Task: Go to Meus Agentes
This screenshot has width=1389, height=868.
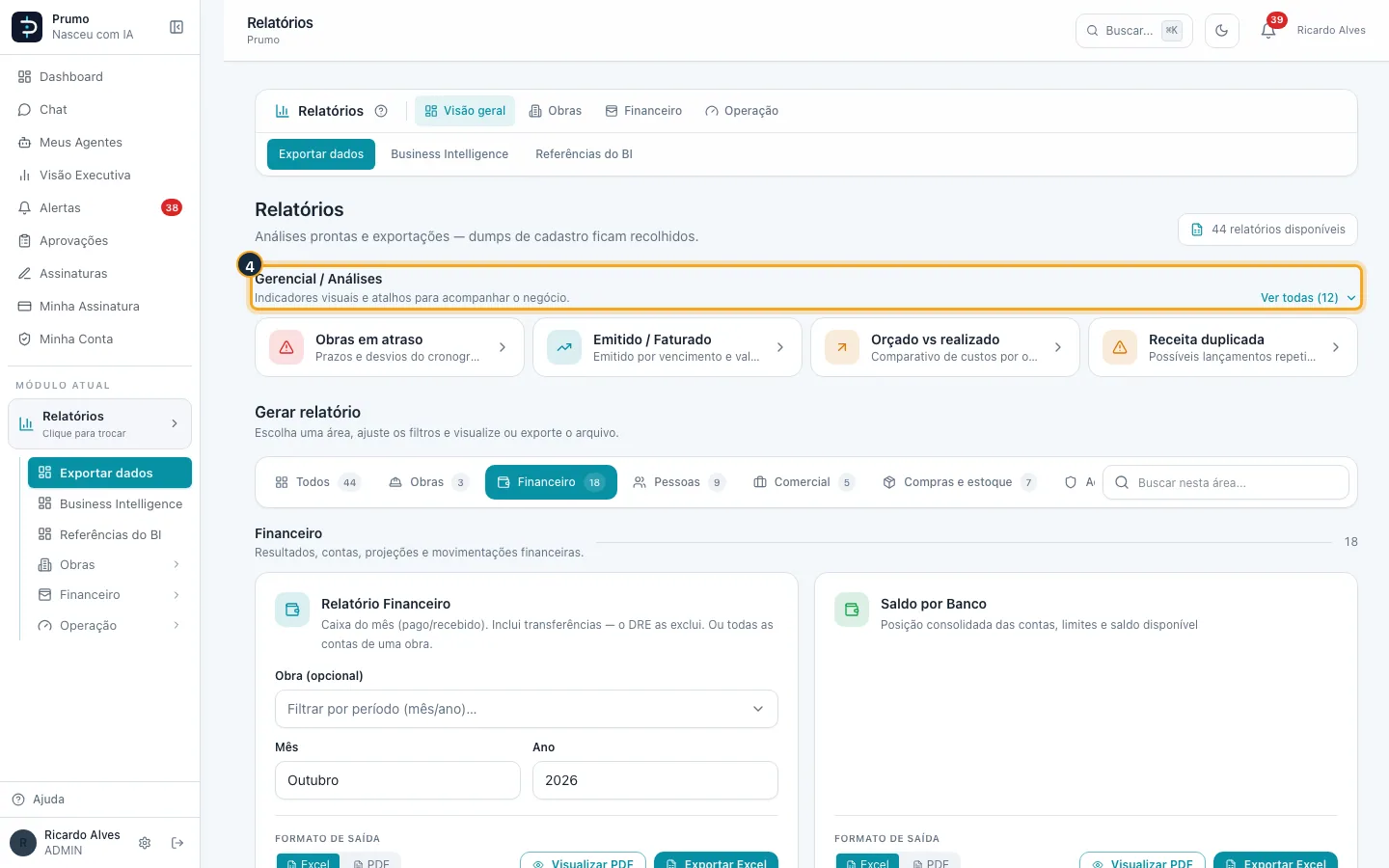Action: (100, 143)
